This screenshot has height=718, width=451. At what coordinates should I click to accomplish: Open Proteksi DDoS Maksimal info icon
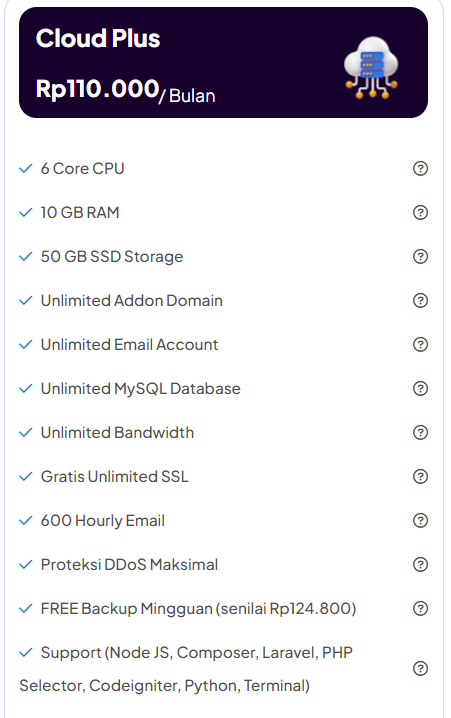[x=420, y=564]
